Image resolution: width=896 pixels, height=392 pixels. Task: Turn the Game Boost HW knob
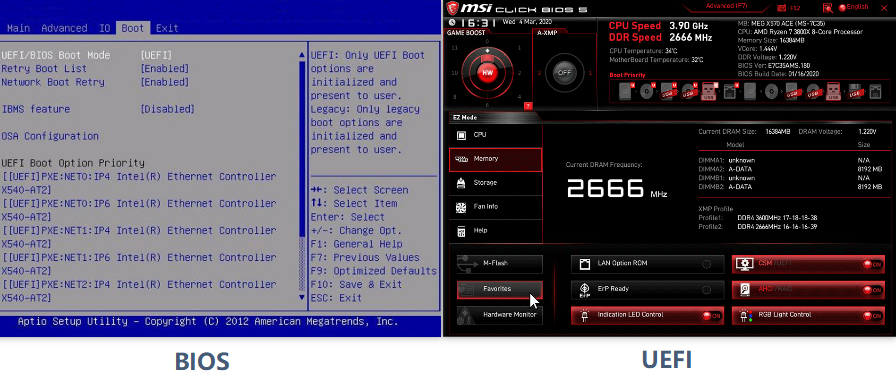[487, 73]
